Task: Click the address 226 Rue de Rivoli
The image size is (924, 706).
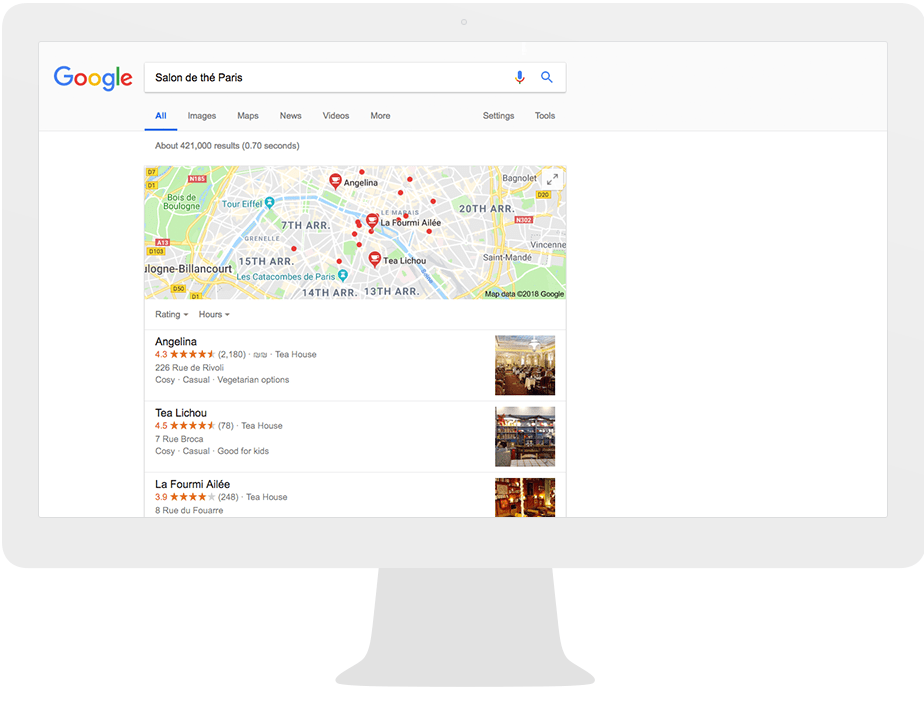Action: click(x=189, y=367)
